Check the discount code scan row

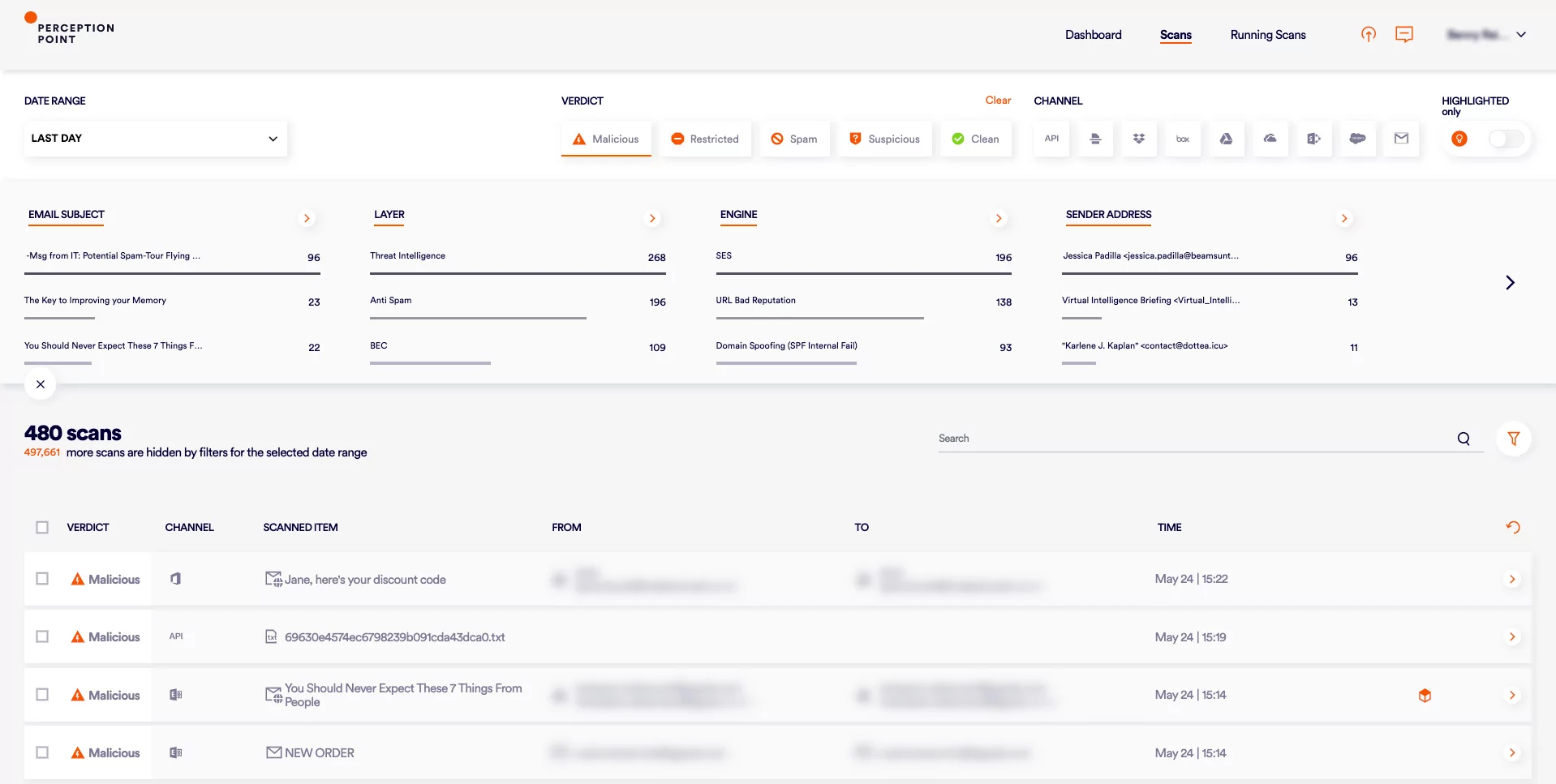(x=42, y=579)
